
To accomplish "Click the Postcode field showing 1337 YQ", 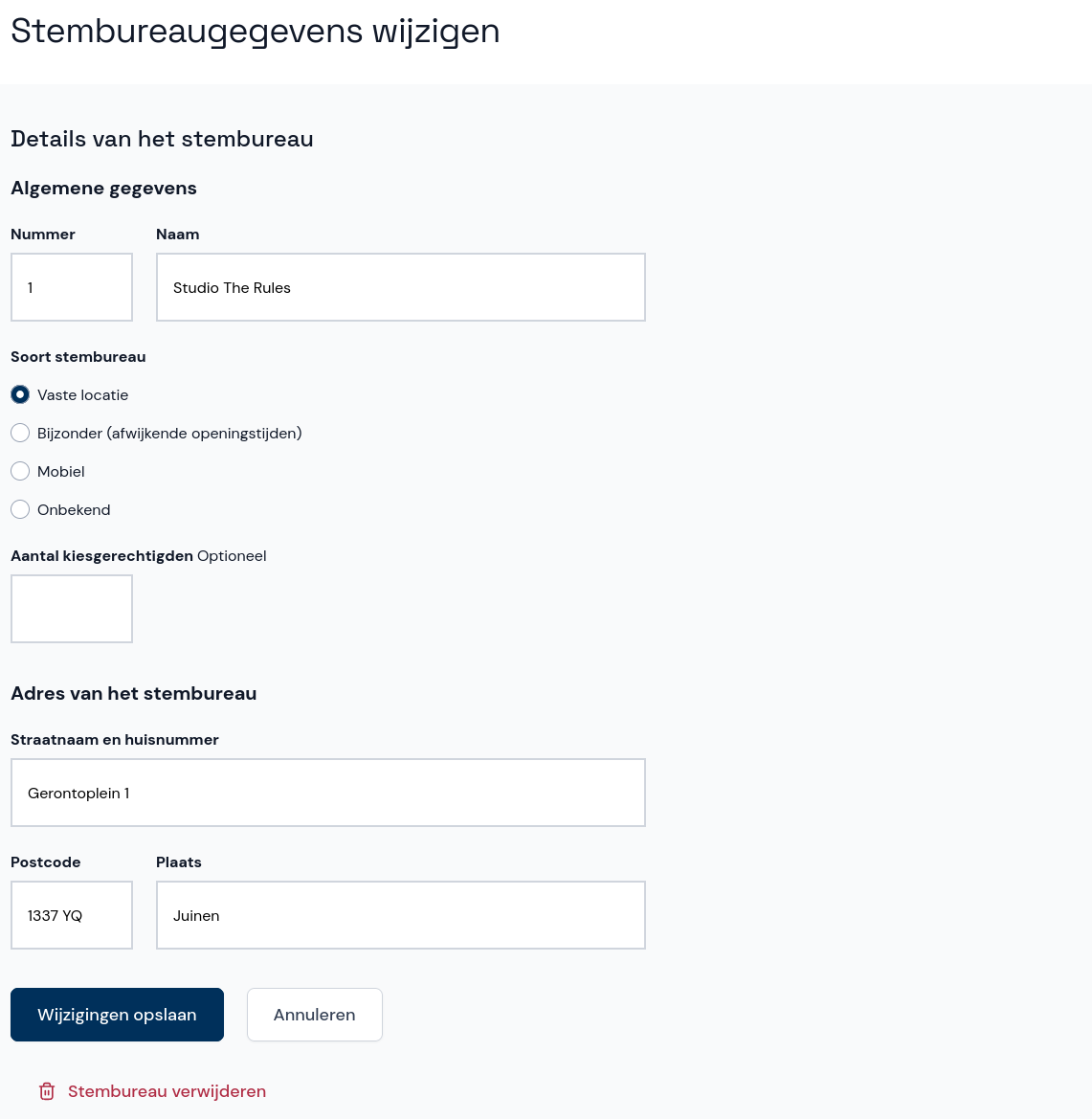I will tap(72, 915).
